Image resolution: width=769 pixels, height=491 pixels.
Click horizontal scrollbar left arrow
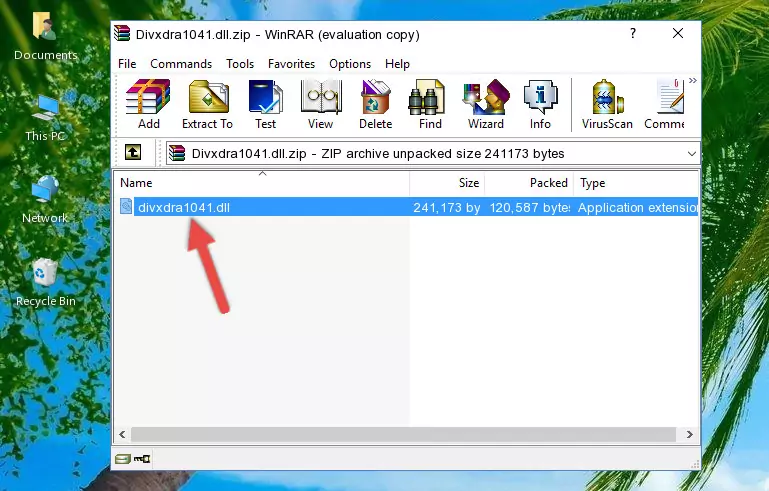pyautogui.click(x=122, y=435)
